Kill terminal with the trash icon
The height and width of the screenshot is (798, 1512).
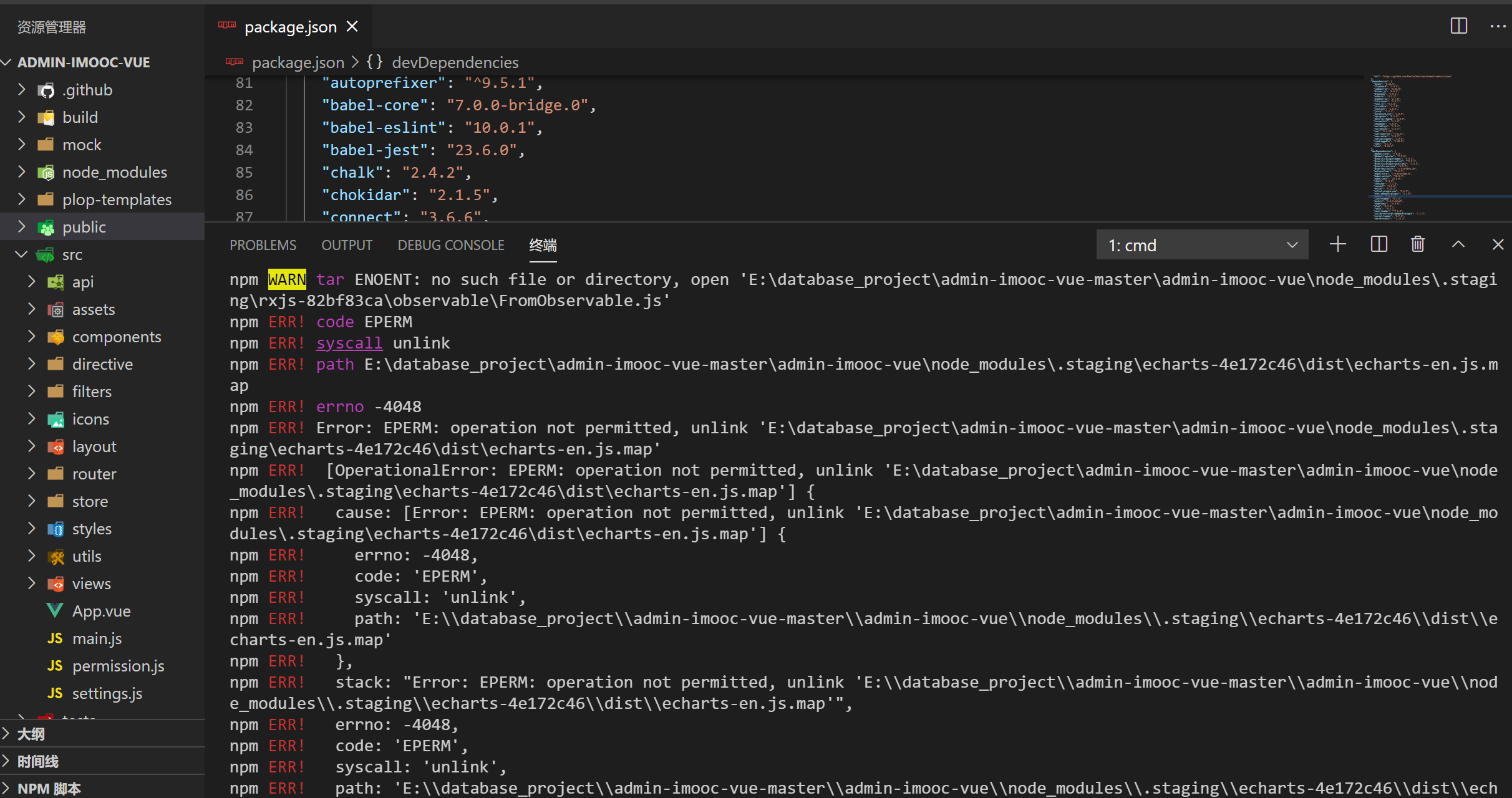pos(1417,244)
